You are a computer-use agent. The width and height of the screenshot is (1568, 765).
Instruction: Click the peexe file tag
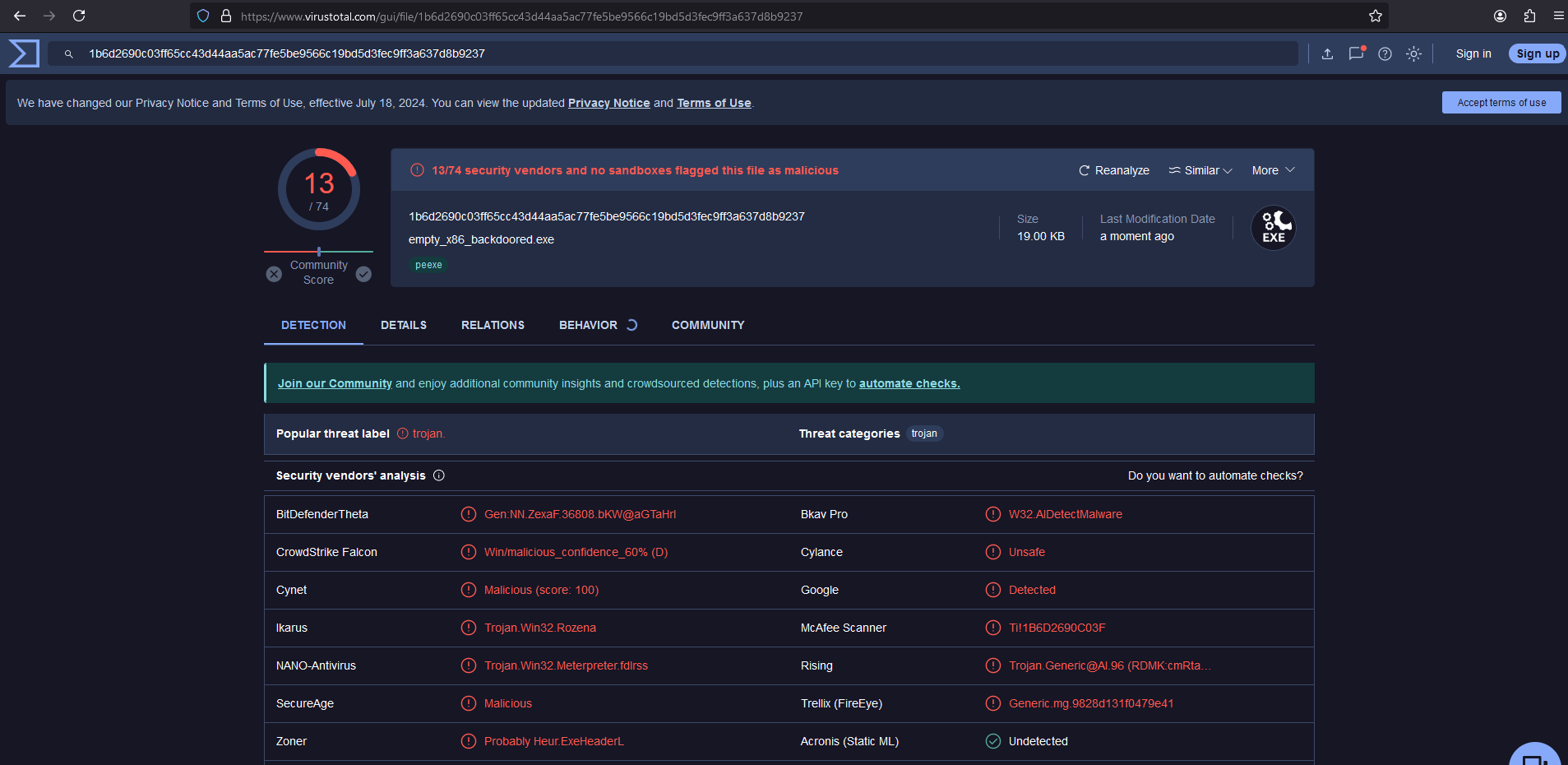428,265
